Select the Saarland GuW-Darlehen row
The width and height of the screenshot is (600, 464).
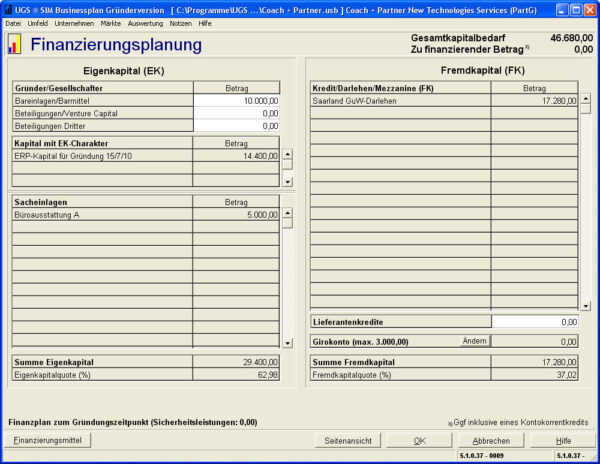[444, 101]
